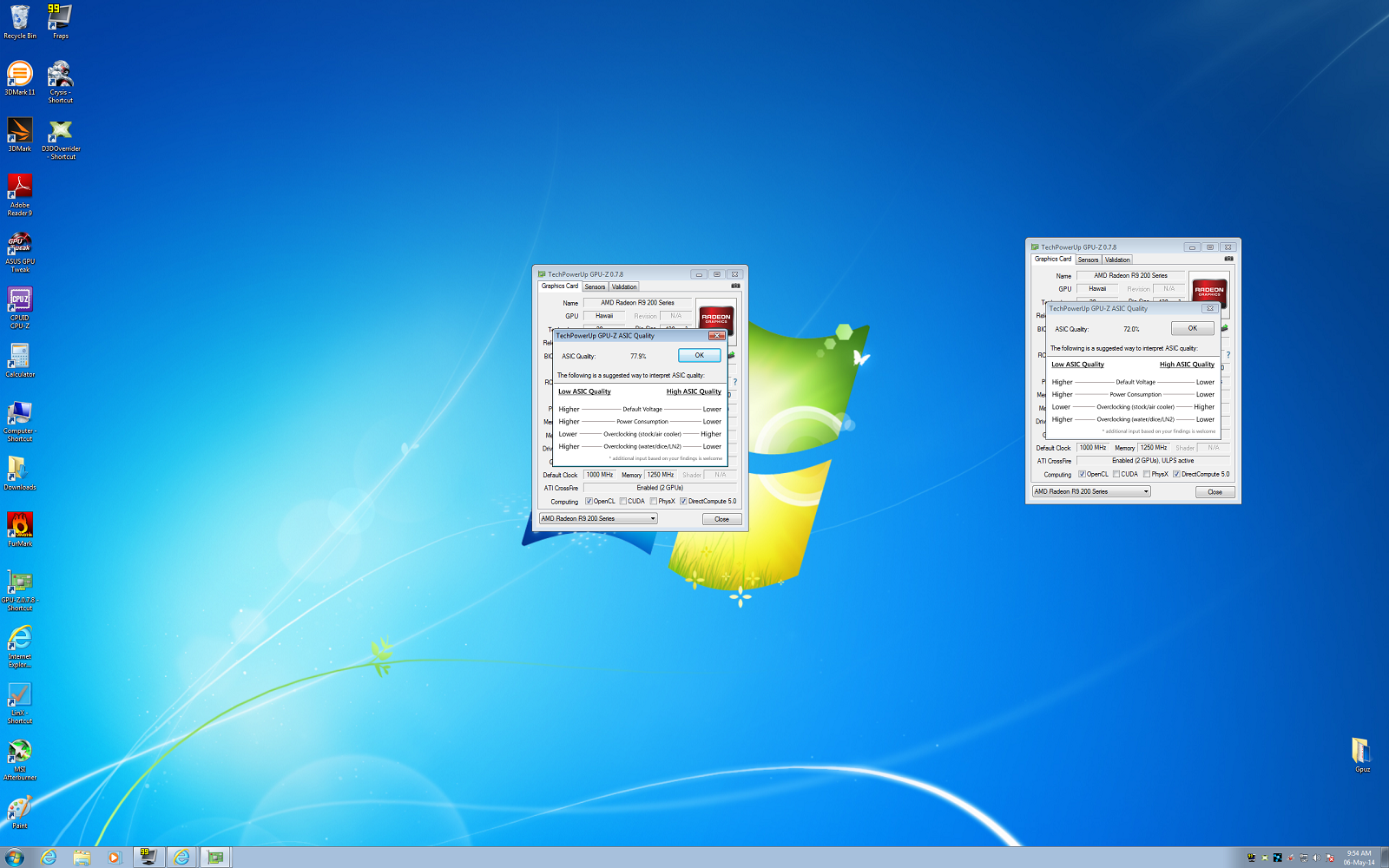1389x868 pixels.
Task: Close the center ASIC Quality dialog with red X
Action: (717, 336)
